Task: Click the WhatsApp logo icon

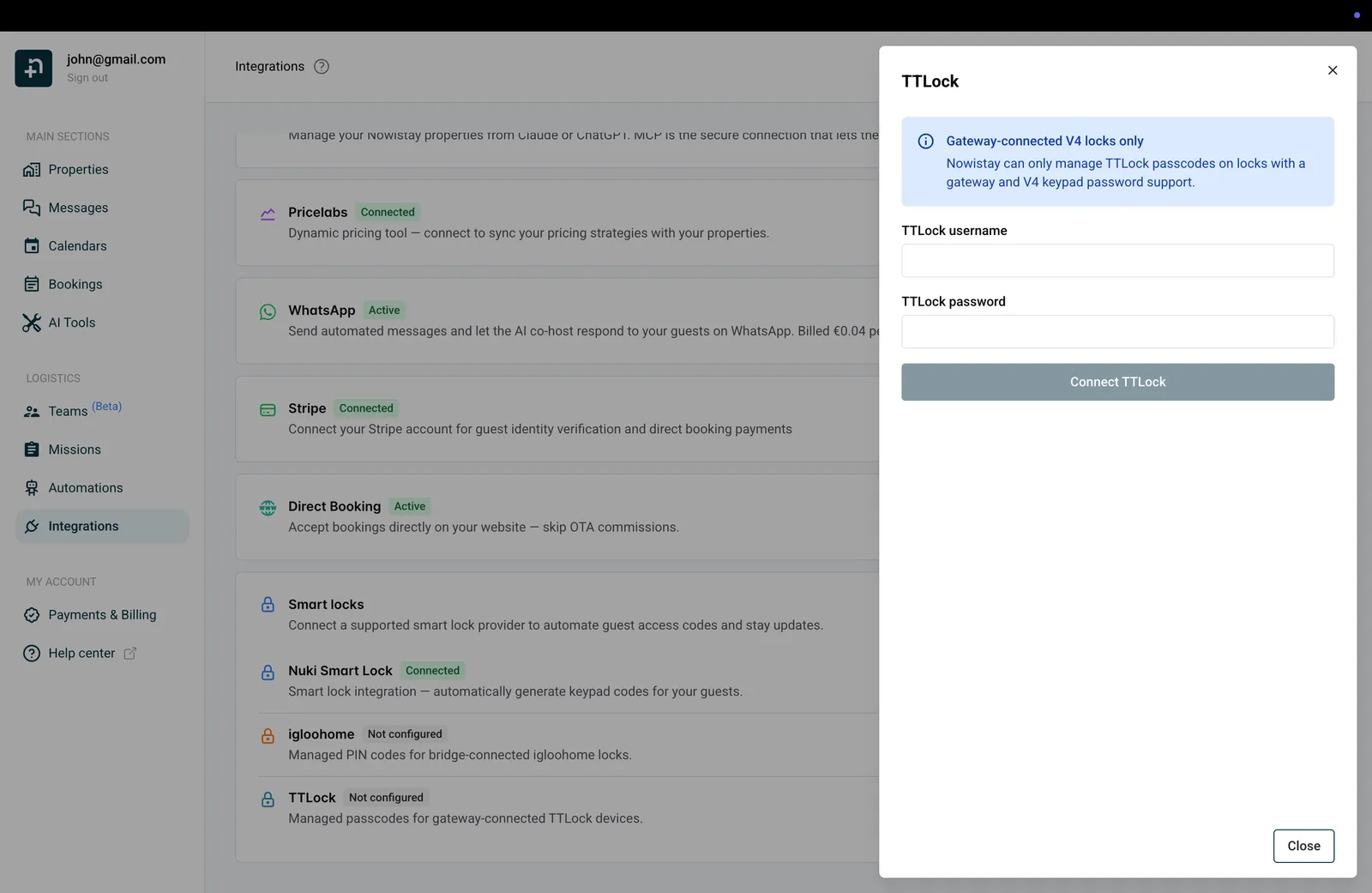Action: tap(268, 312)
